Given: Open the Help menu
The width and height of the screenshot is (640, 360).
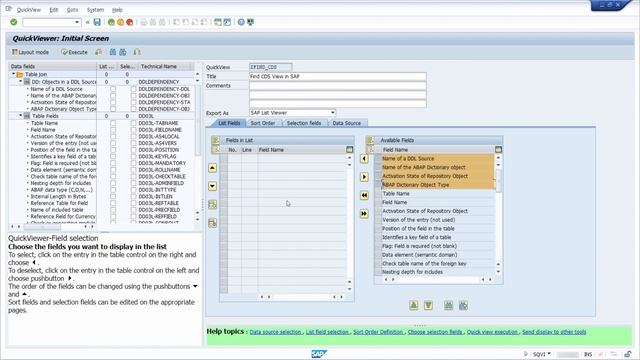Looking at the screenshot, I should click(117, 9).
